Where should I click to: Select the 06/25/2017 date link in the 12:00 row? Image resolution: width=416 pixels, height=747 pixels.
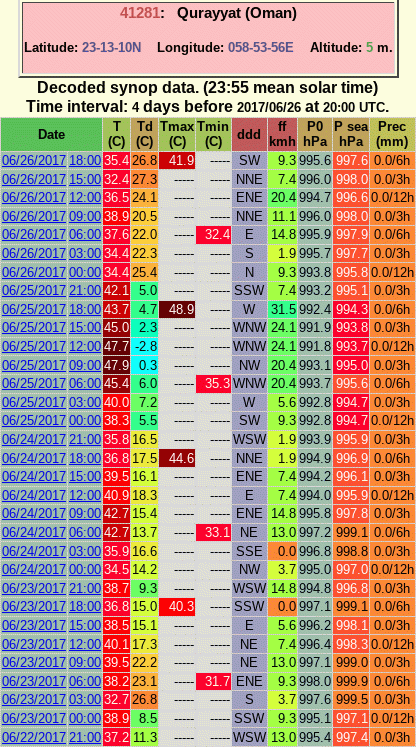pyautogui.click(x=34, y=346)
